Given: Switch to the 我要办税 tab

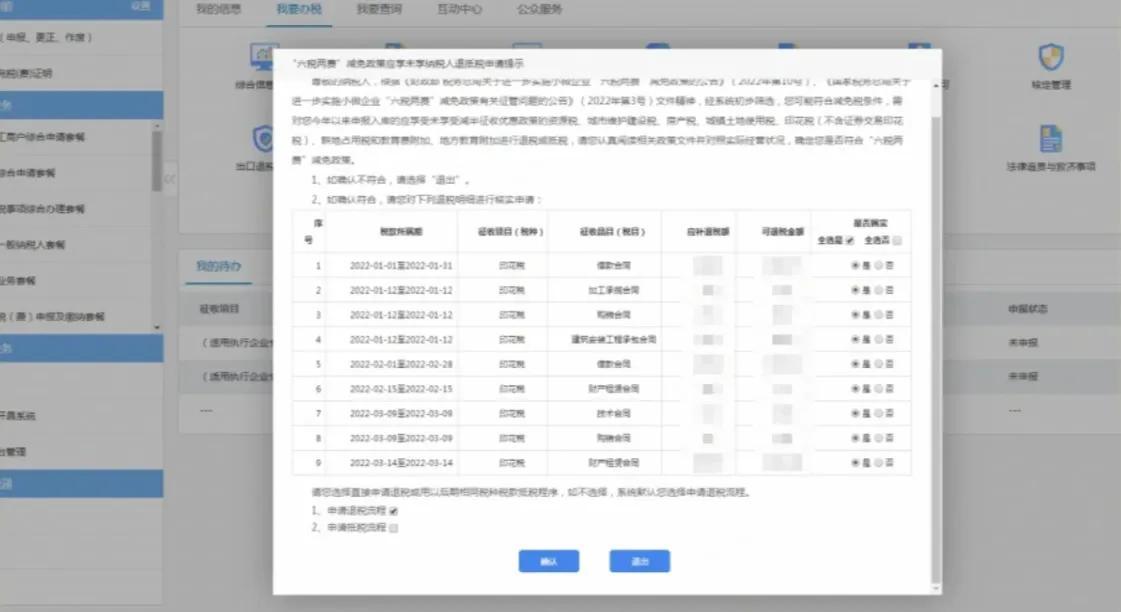Looking at the screenshot, I should [299, 9].
